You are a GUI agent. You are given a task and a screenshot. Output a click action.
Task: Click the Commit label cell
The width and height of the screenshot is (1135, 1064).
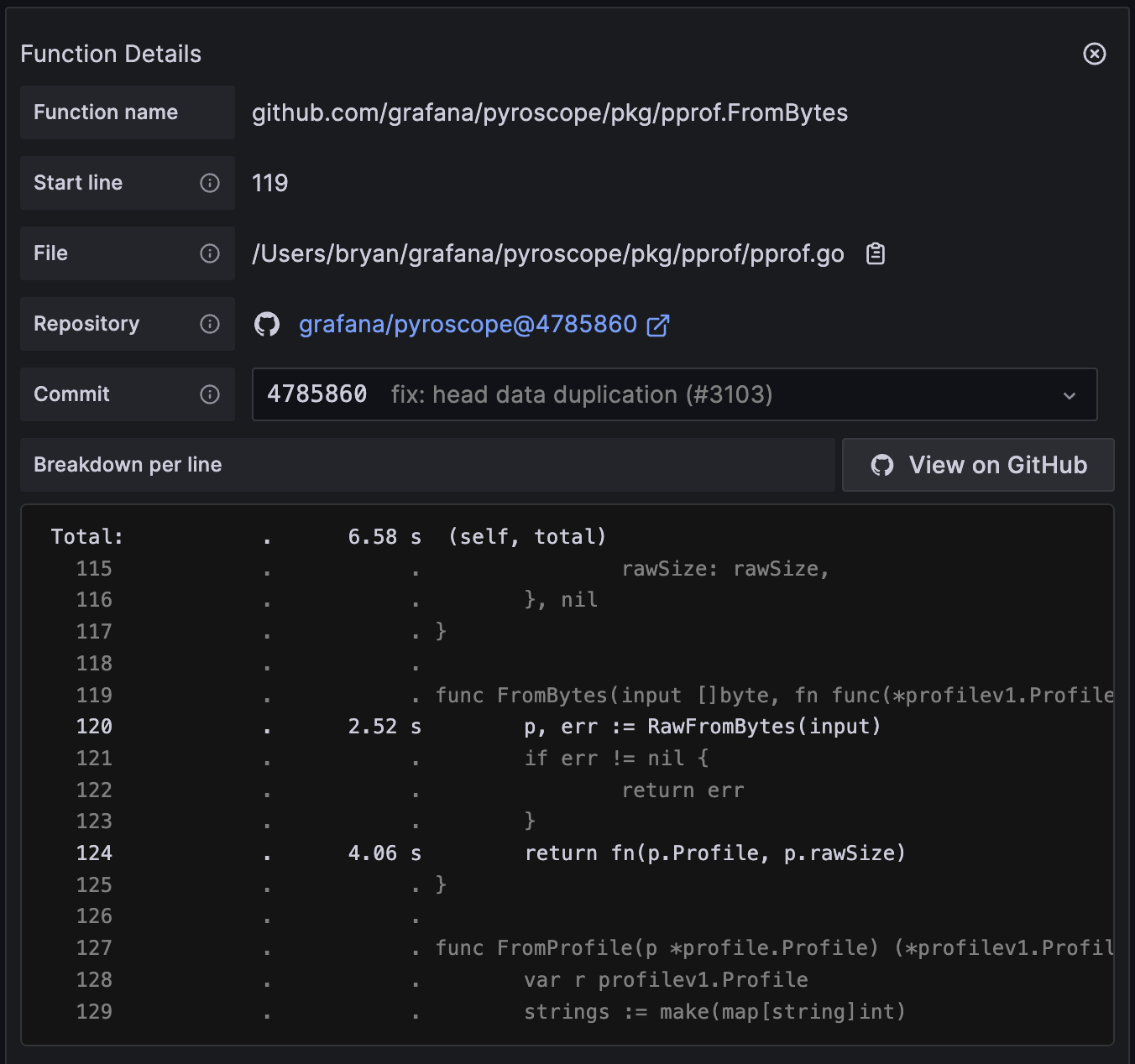(x=71, y=394)
